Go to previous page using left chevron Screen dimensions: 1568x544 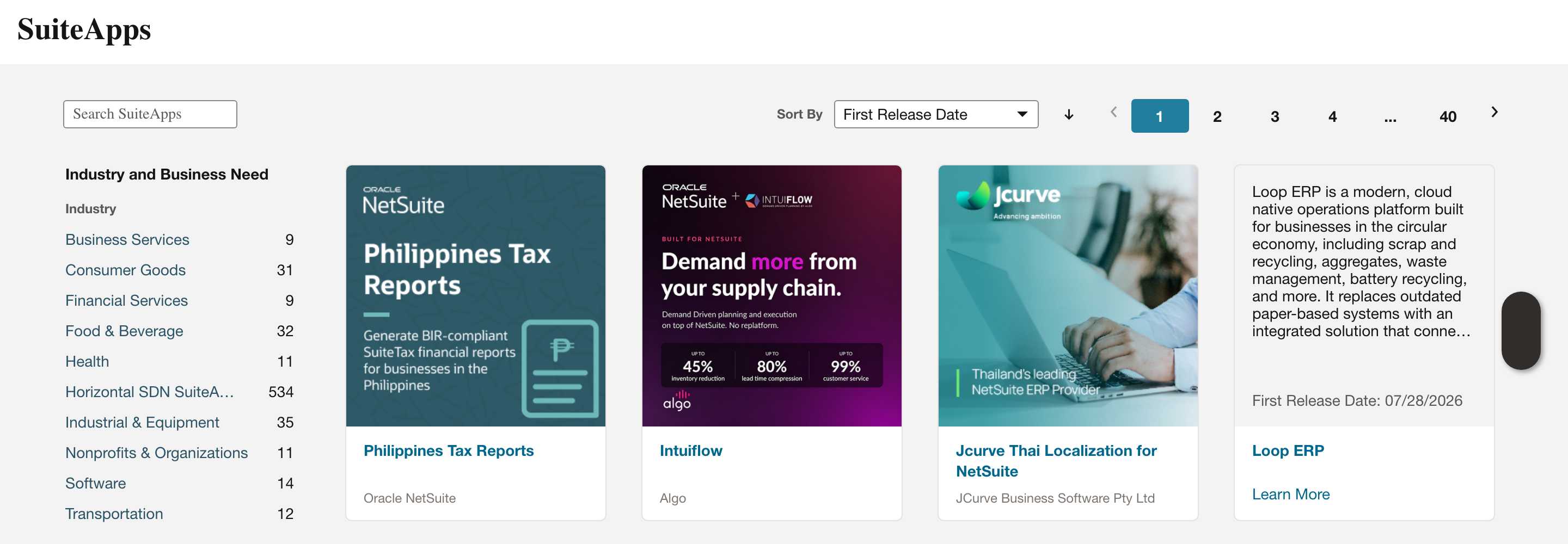pyautogui.click(x=1113, y=112)
